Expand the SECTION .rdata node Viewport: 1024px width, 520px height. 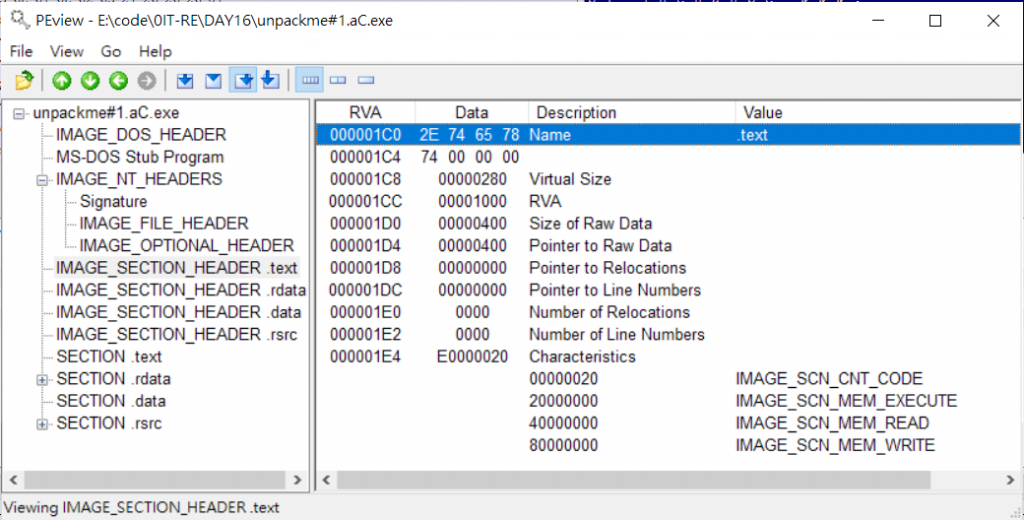point(42,380)
